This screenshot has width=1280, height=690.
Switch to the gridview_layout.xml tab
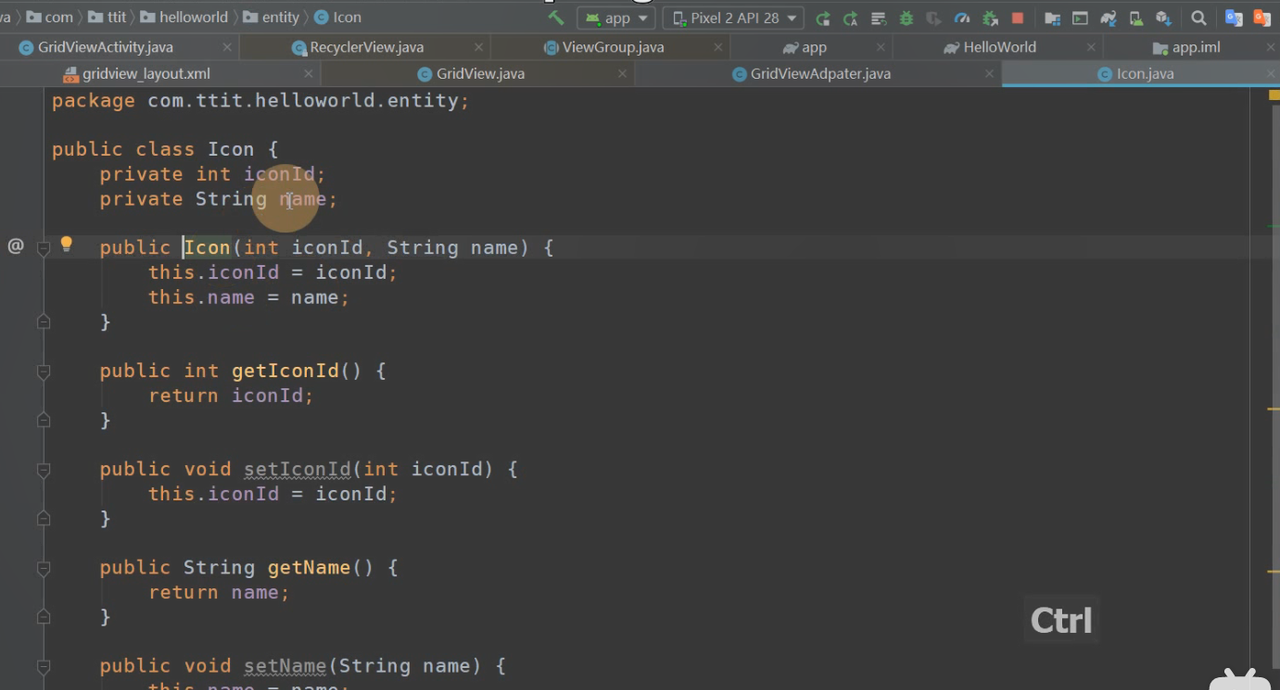(x=146, y=74)
